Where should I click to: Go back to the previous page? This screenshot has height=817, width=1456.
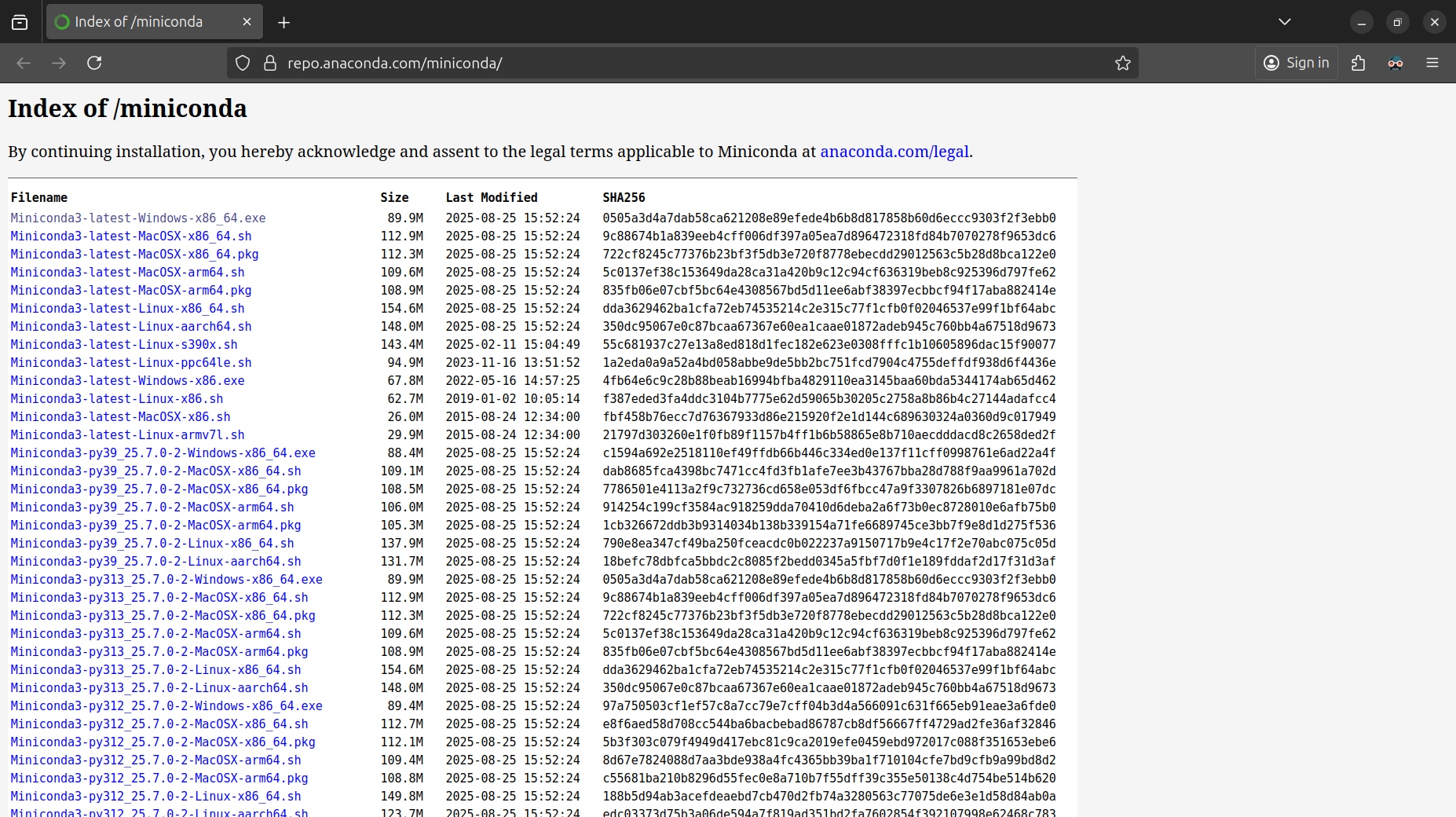(x=24, y=63)
